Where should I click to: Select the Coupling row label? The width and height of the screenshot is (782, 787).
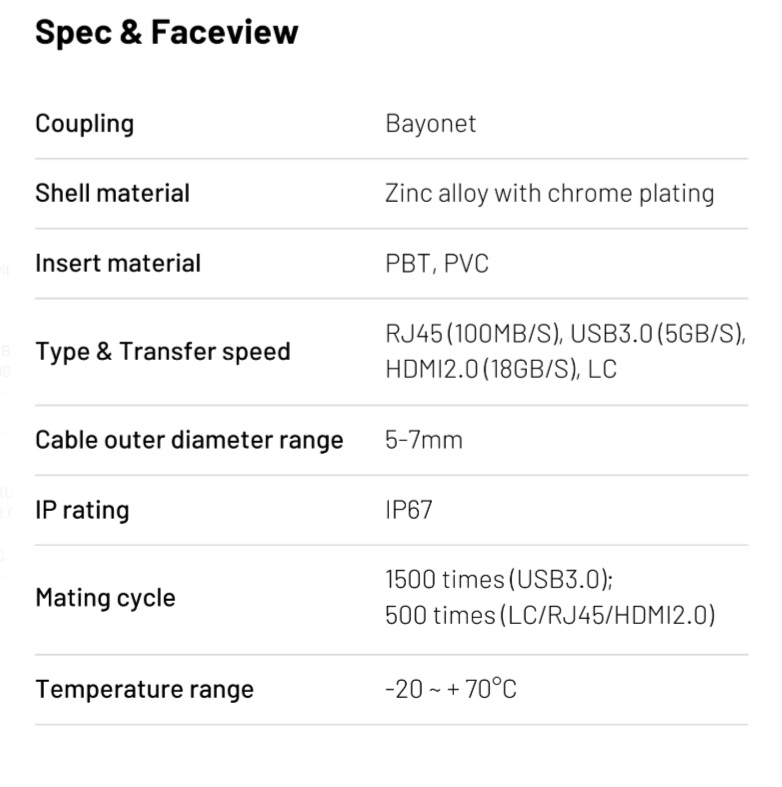pyautogui.click(x=84, y=124)
